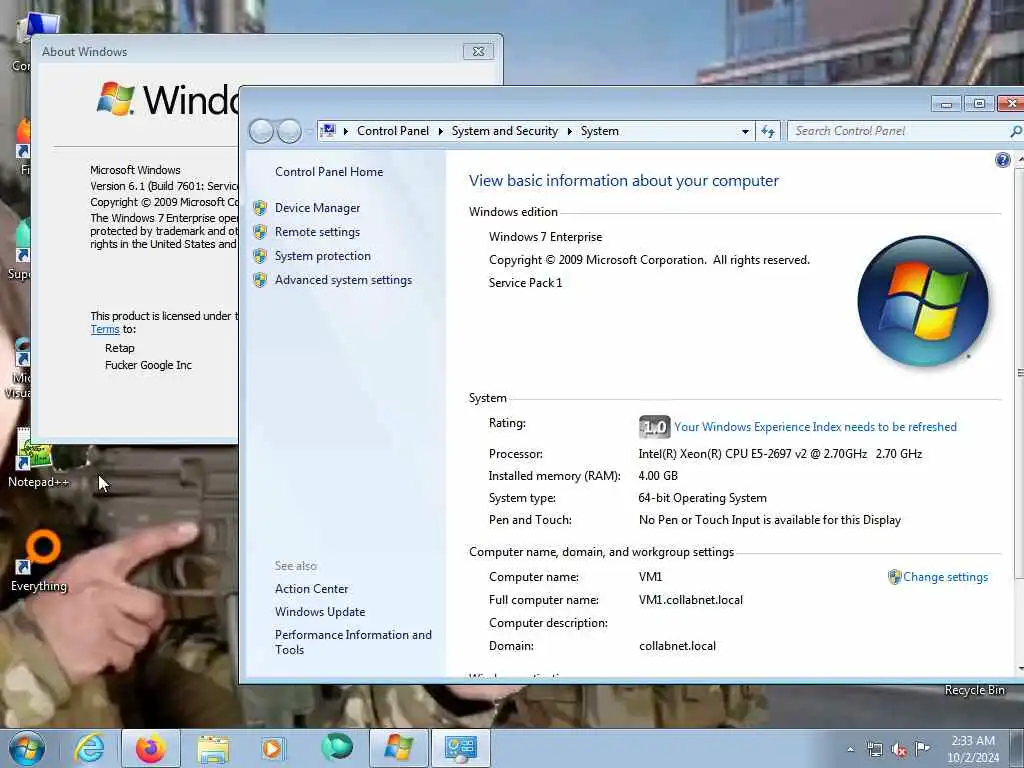Click the green round taskbar app icon
Viewport: 1024px width, 768px height.
[336, 747]
